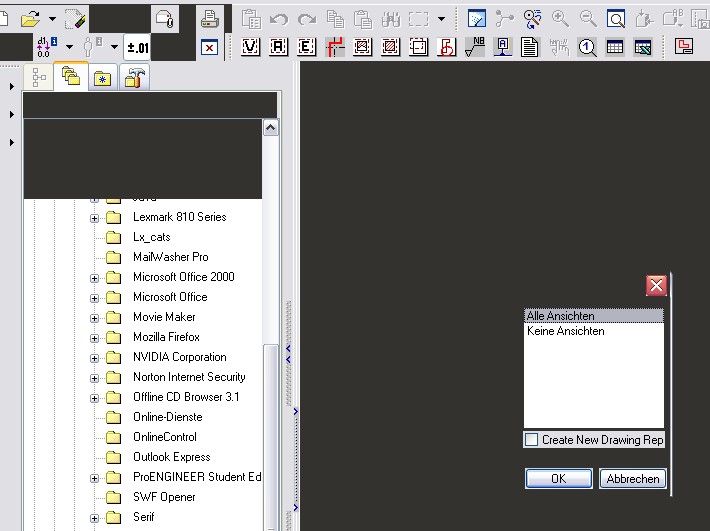Click the Paste clipboard icon
Screen dimensions: 710x531
pos(363,19)
